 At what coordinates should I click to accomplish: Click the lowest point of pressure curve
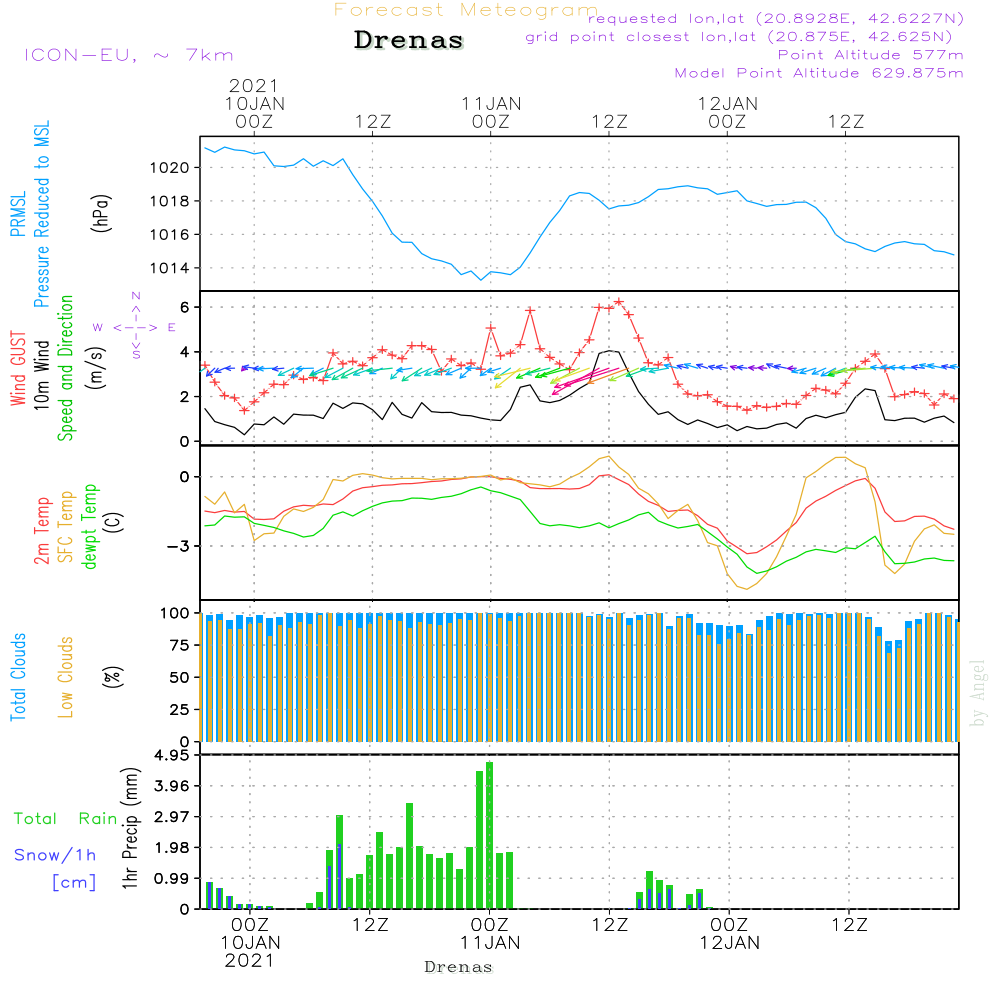481,279
